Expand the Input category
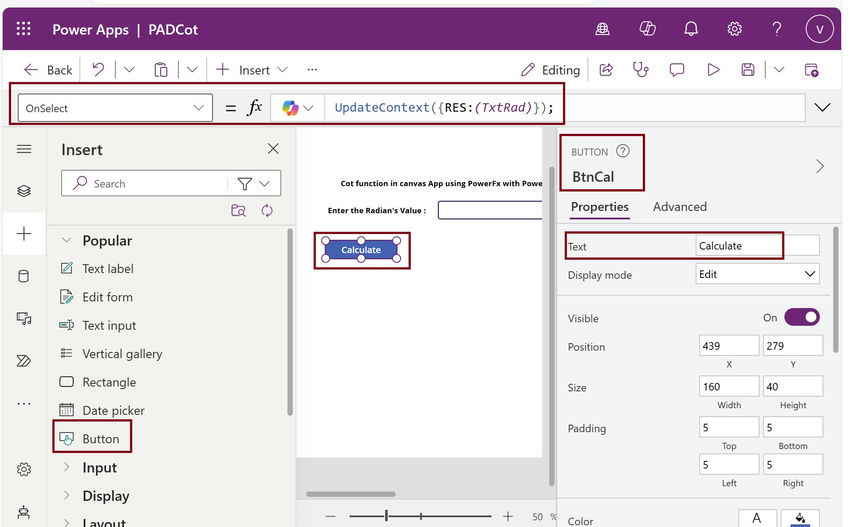The height and width of the screenshot is (527, 850). point(66,467)
